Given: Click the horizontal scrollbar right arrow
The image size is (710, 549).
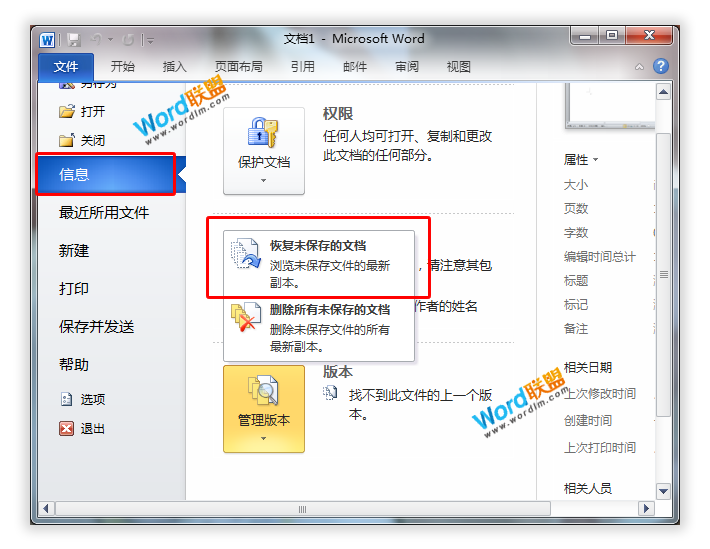Looking at the screenshot, I should point(646,509).
